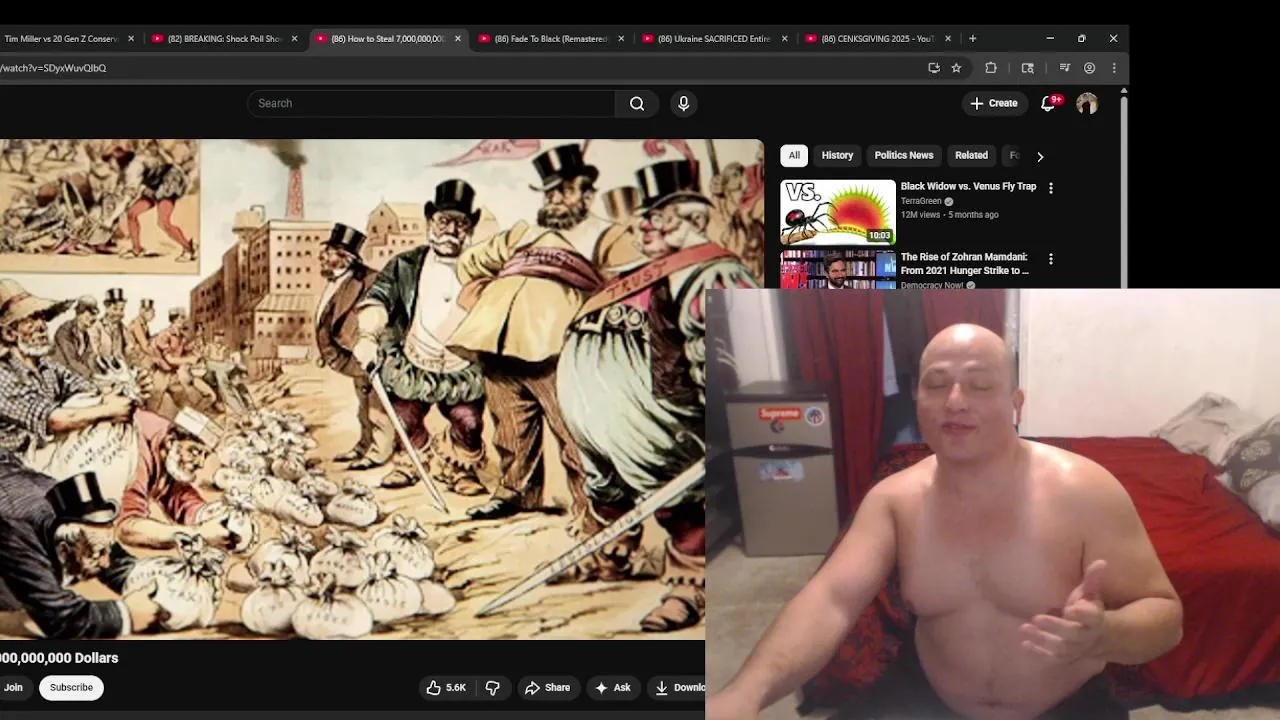
Task: Click the video player cartoon frame
Action: pyautogui.click(x=381, y=389)
